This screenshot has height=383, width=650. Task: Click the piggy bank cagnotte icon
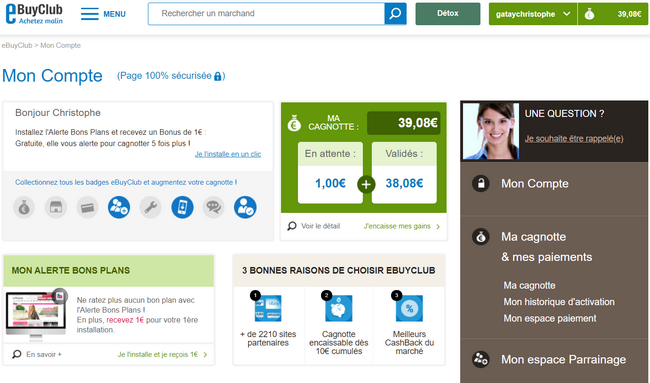click(339, 308)
